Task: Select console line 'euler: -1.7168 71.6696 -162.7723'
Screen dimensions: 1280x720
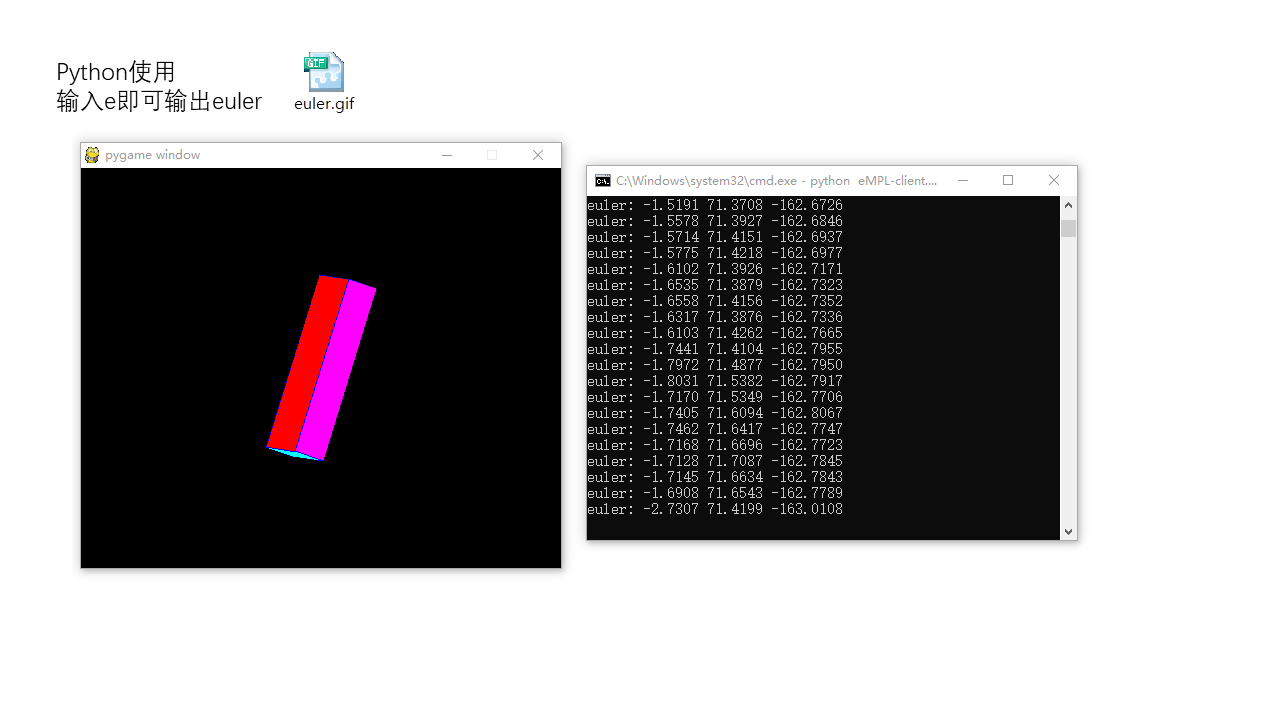Action: tap(715, 445)
